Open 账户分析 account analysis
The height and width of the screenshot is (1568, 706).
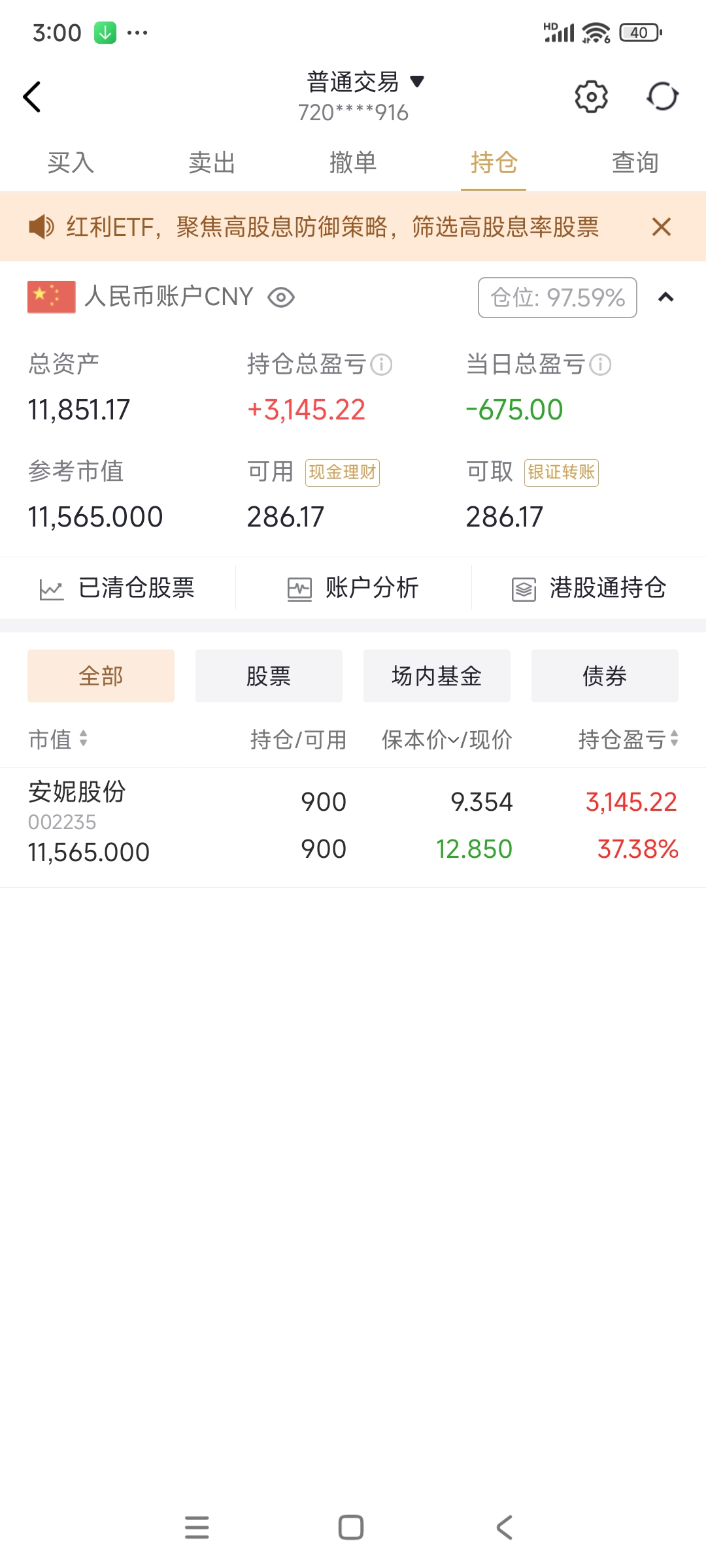(x=353, y=588)
